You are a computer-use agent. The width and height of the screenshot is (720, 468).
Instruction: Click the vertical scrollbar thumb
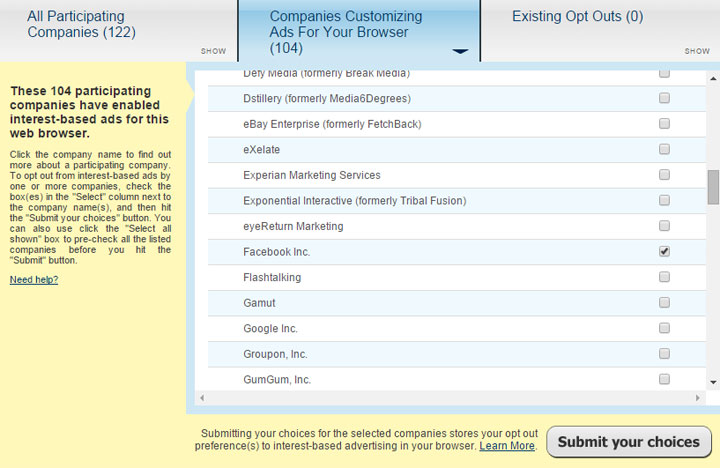(x=713, y=187)
